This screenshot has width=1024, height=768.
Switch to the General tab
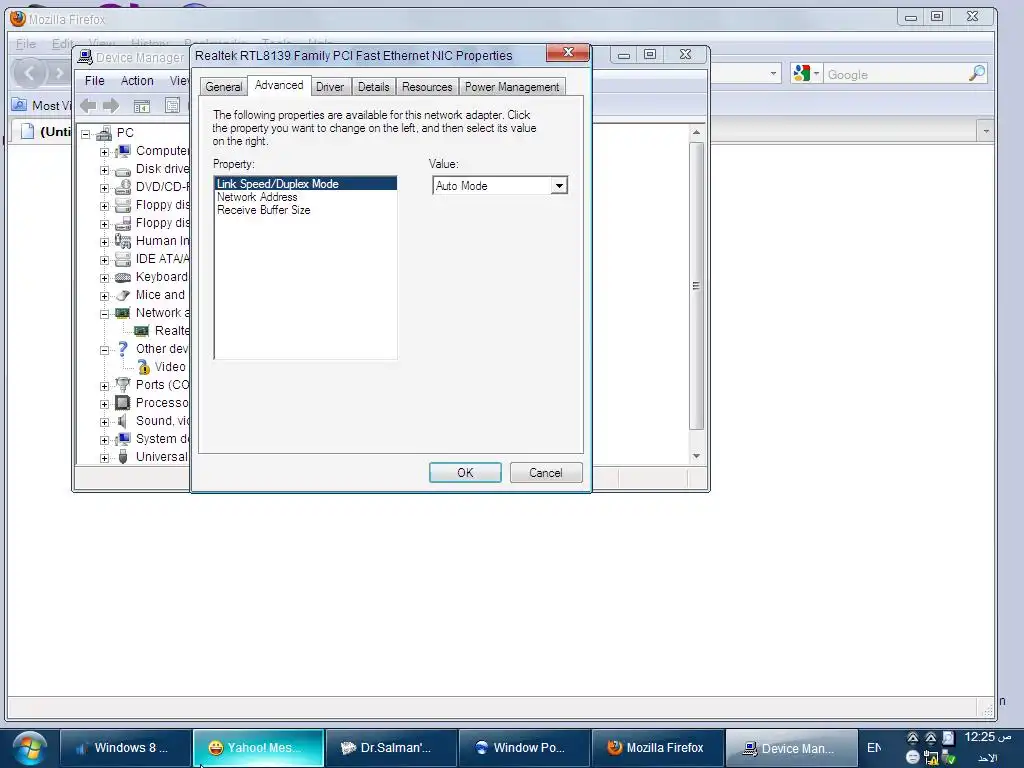click(223, 87)
